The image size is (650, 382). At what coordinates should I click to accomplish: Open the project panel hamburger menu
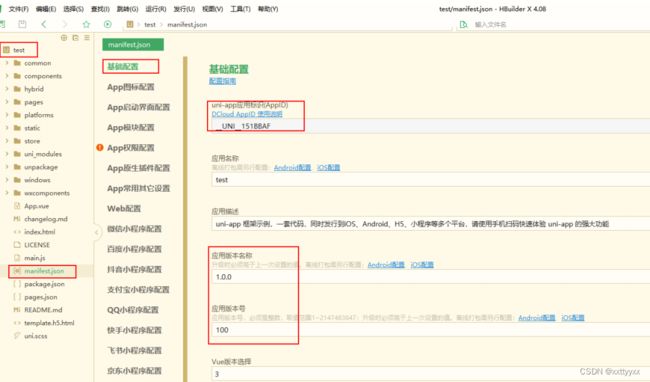[x=87, y=38]
